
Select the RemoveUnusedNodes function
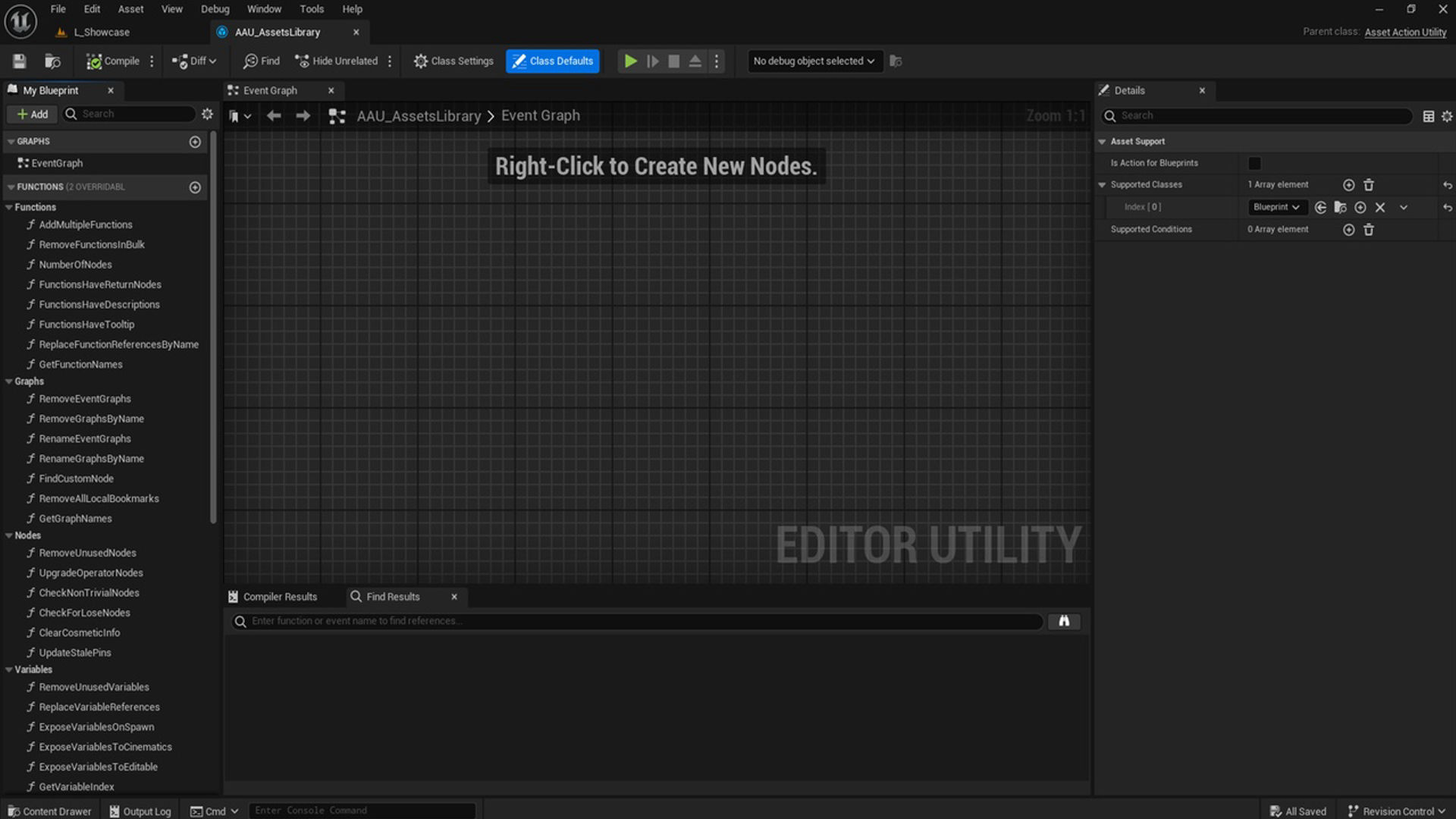87,553
